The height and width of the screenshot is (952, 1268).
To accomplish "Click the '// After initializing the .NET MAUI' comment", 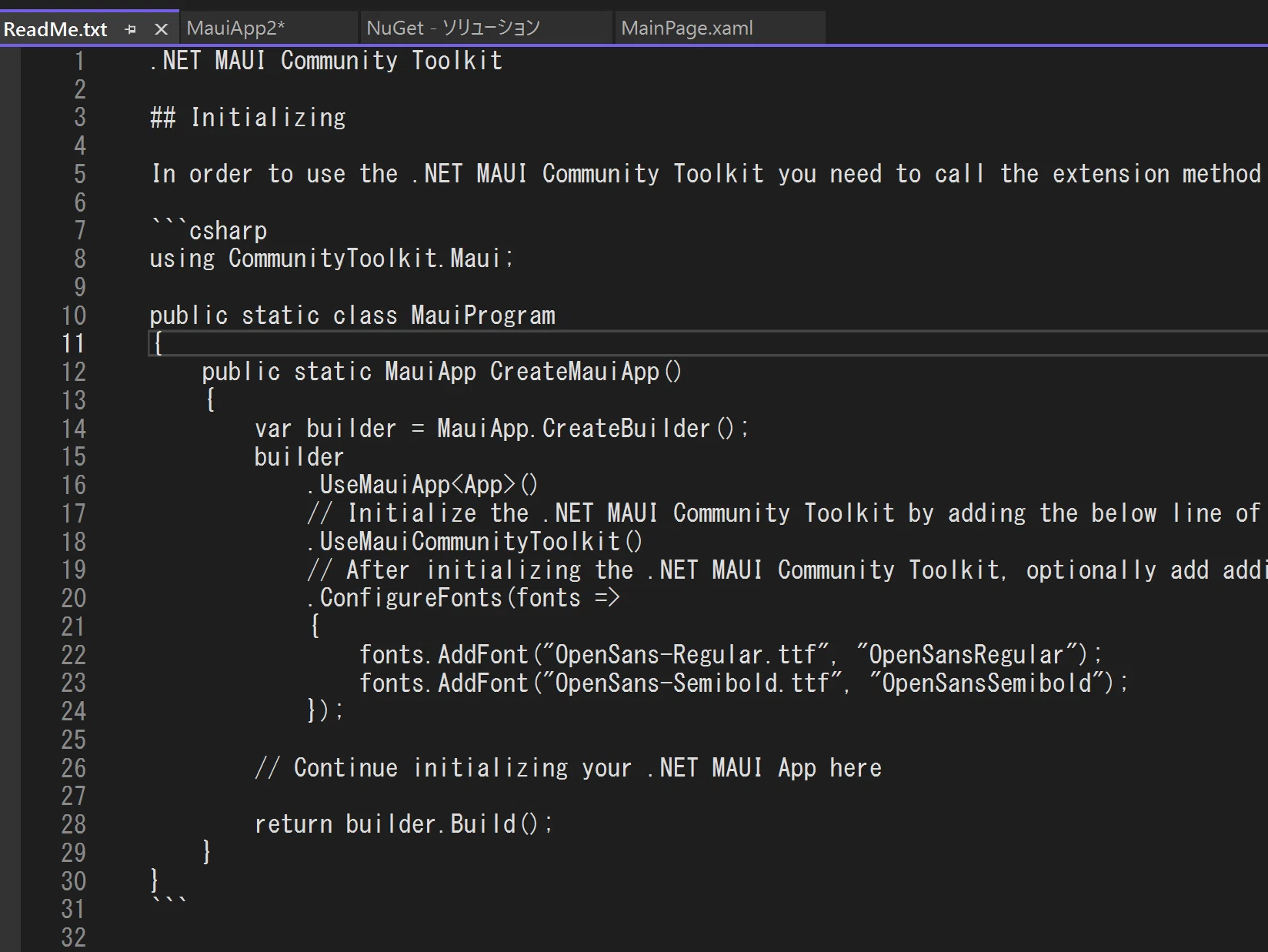I will (786, 570).
